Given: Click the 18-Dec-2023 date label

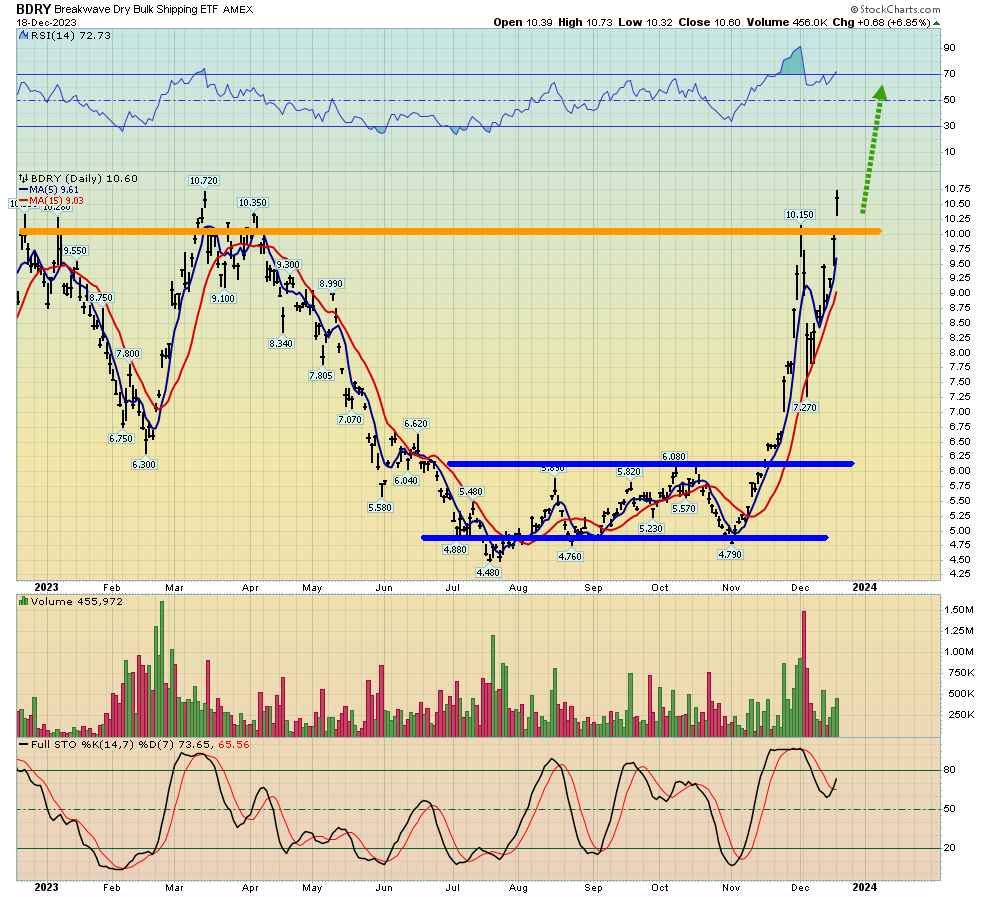Looking at the screenshot, I should [46, 23].
